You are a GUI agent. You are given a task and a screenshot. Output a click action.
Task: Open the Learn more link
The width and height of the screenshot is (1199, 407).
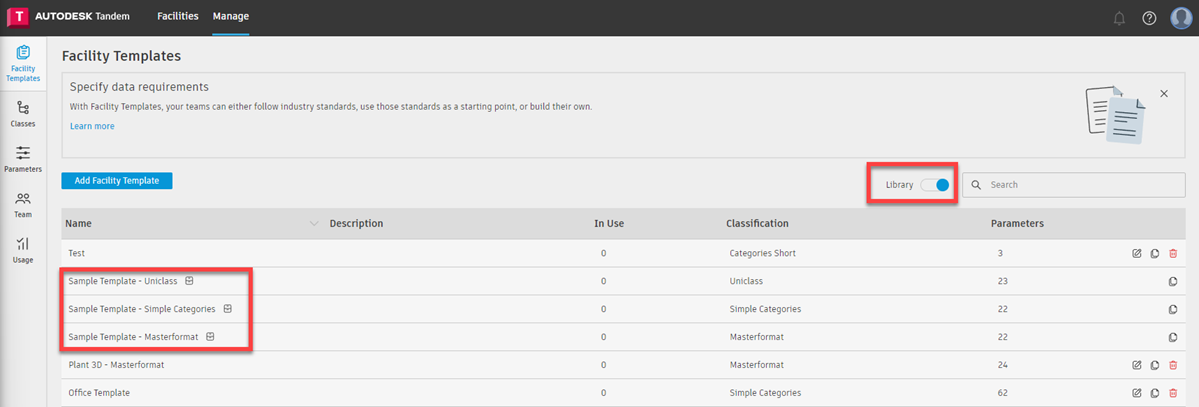point(92,126)
